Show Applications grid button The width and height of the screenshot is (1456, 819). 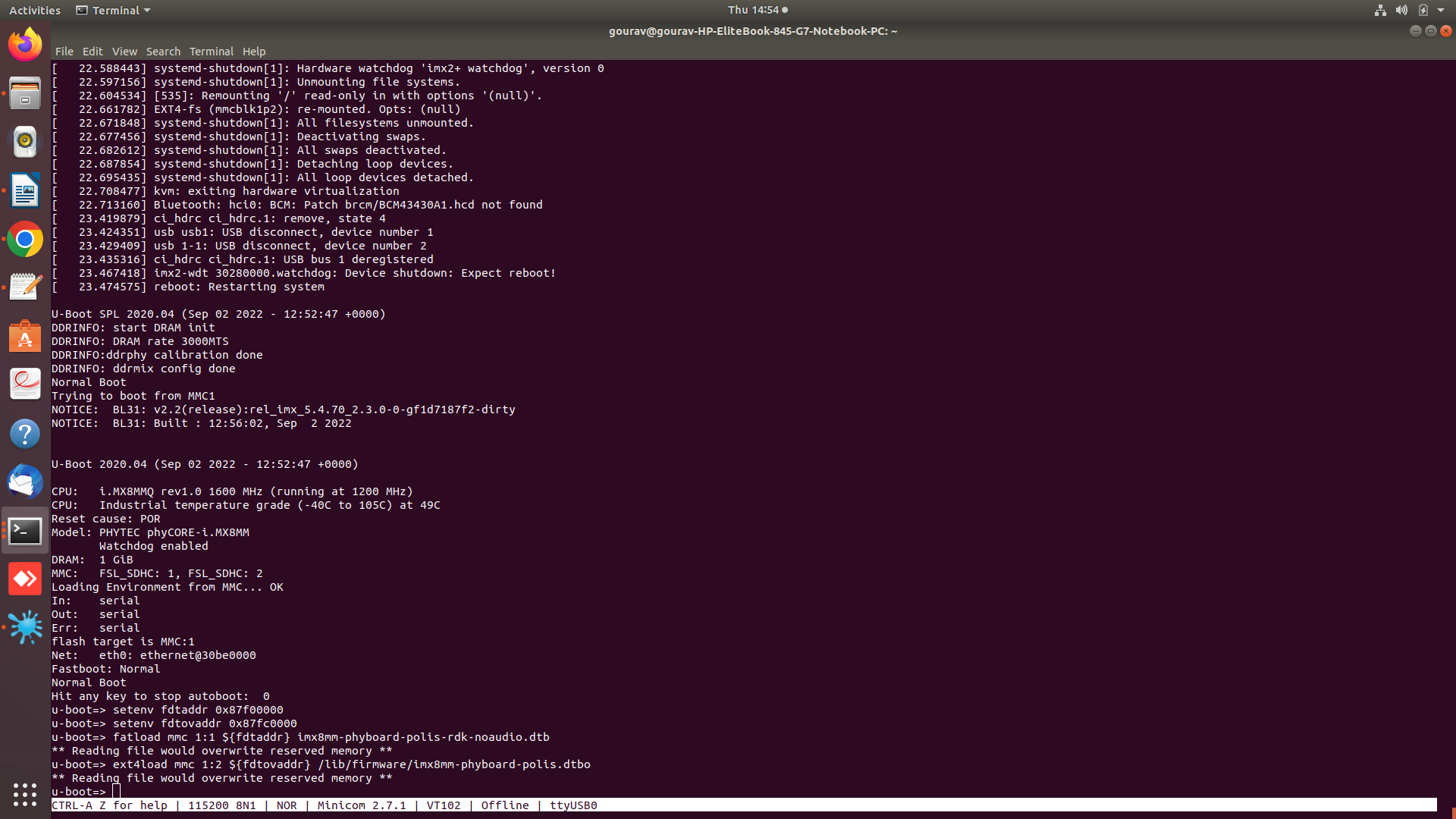click(25, 794)
